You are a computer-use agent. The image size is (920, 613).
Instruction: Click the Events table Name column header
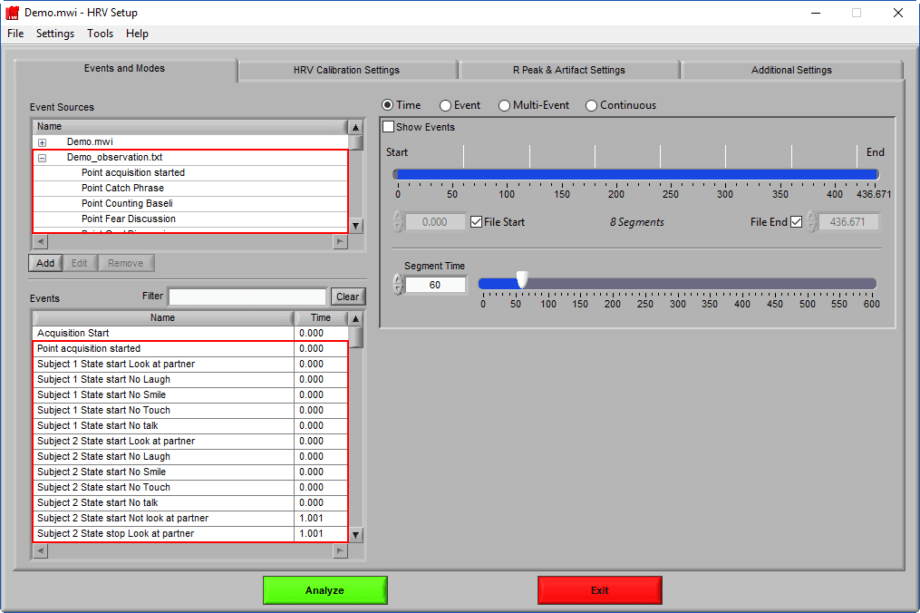click(163, 318)
